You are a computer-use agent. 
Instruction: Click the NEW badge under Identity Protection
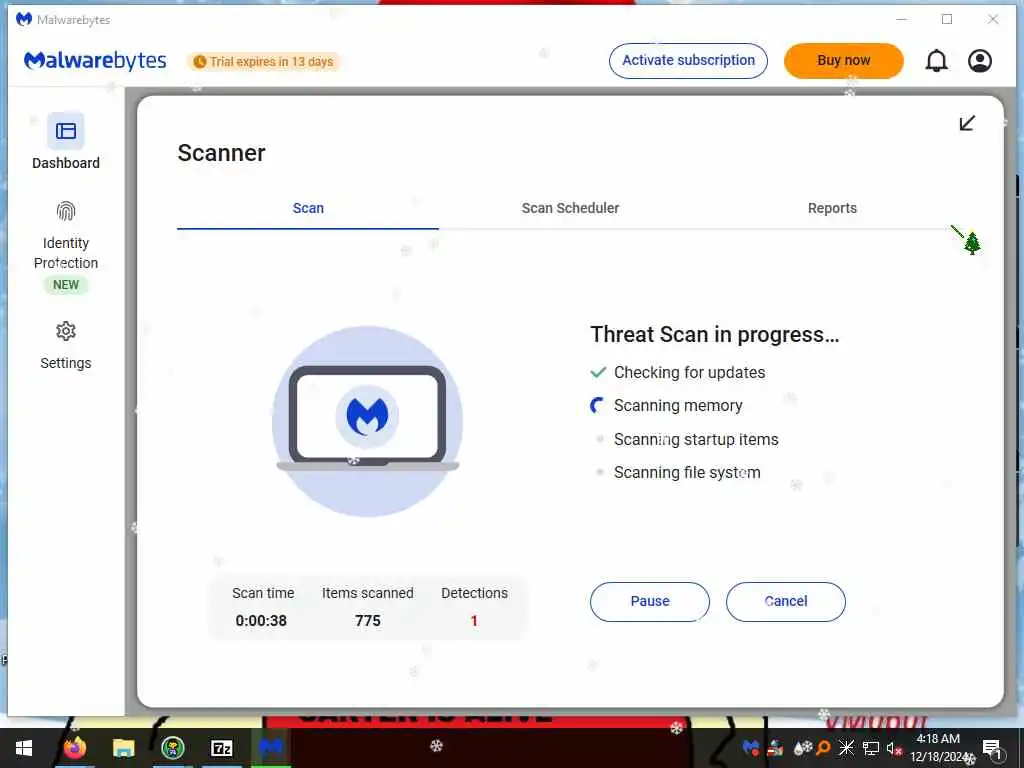66,285
